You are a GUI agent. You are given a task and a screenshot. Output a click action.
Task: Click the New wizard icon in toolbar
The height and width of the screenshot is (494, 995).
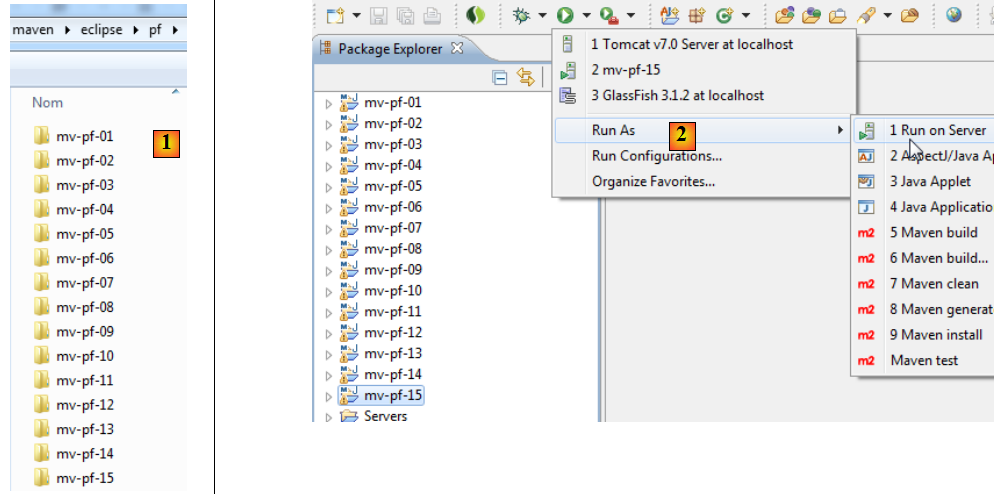point(335,15)
